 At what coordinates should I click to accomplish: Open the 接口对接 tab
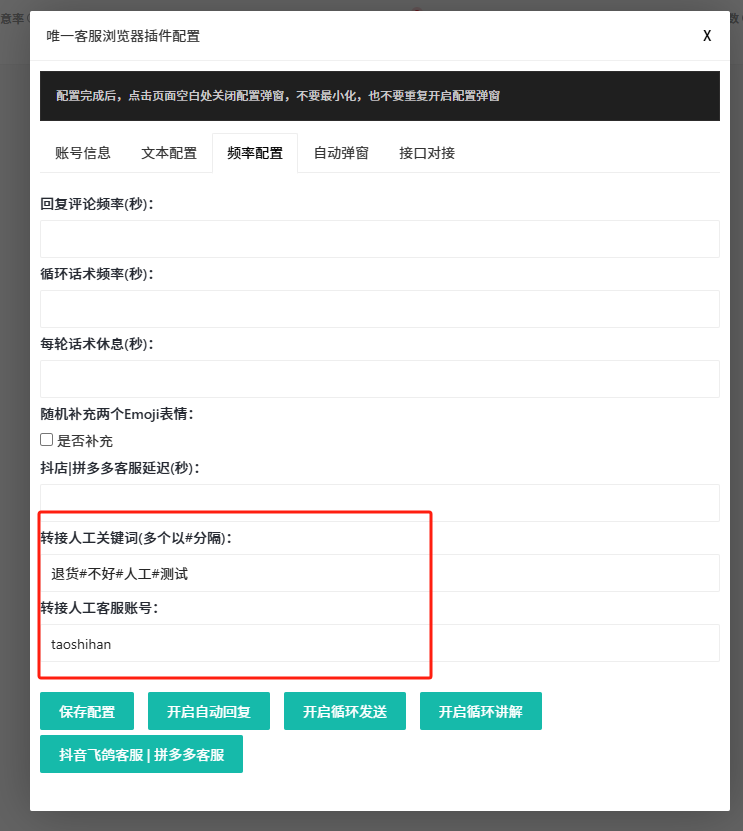[x=427, y=153]
